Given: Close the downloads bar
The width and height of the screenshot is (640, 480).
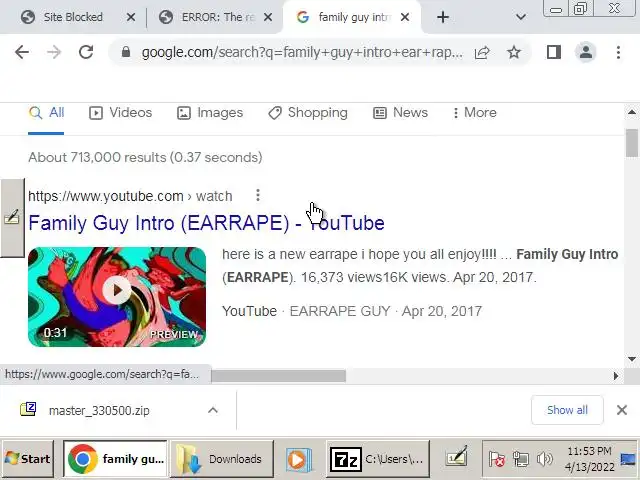Looking at the screenshot, I should (622, 410).
